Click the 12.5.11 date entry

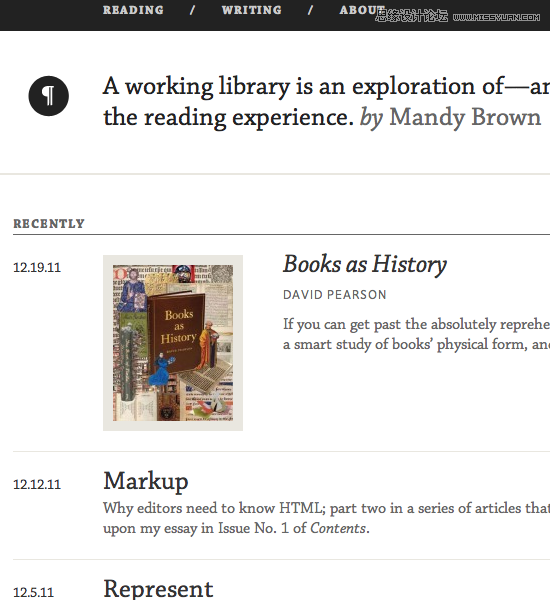coord(34,592)
